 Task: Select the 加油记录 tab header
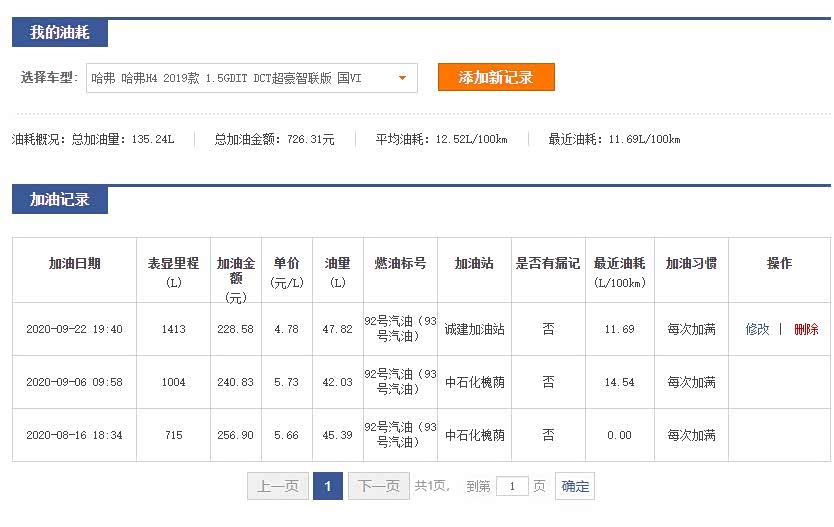click(60, 200)
